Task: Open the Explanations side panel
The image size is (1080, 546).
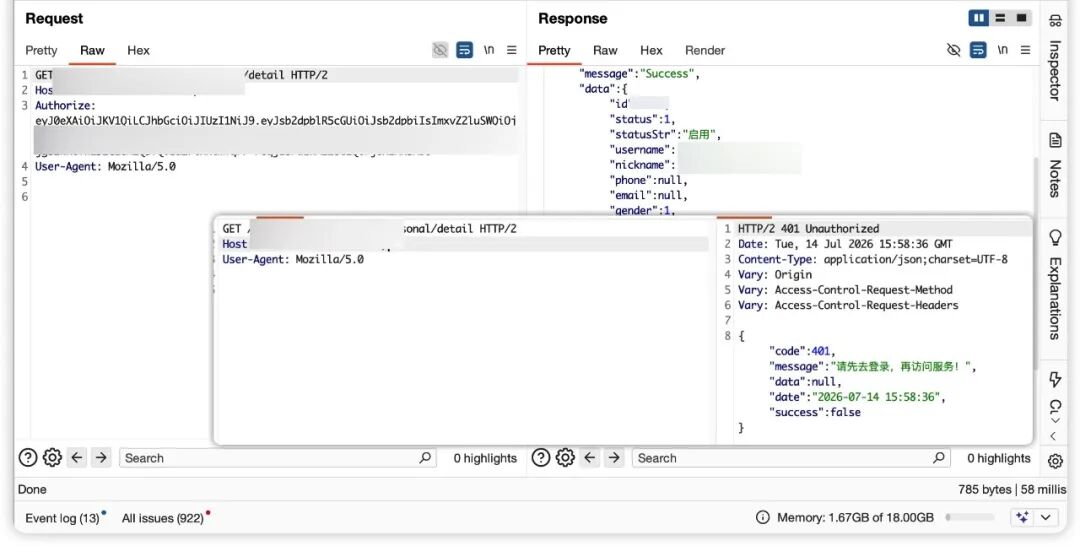Action: (x=1055, y=285)
